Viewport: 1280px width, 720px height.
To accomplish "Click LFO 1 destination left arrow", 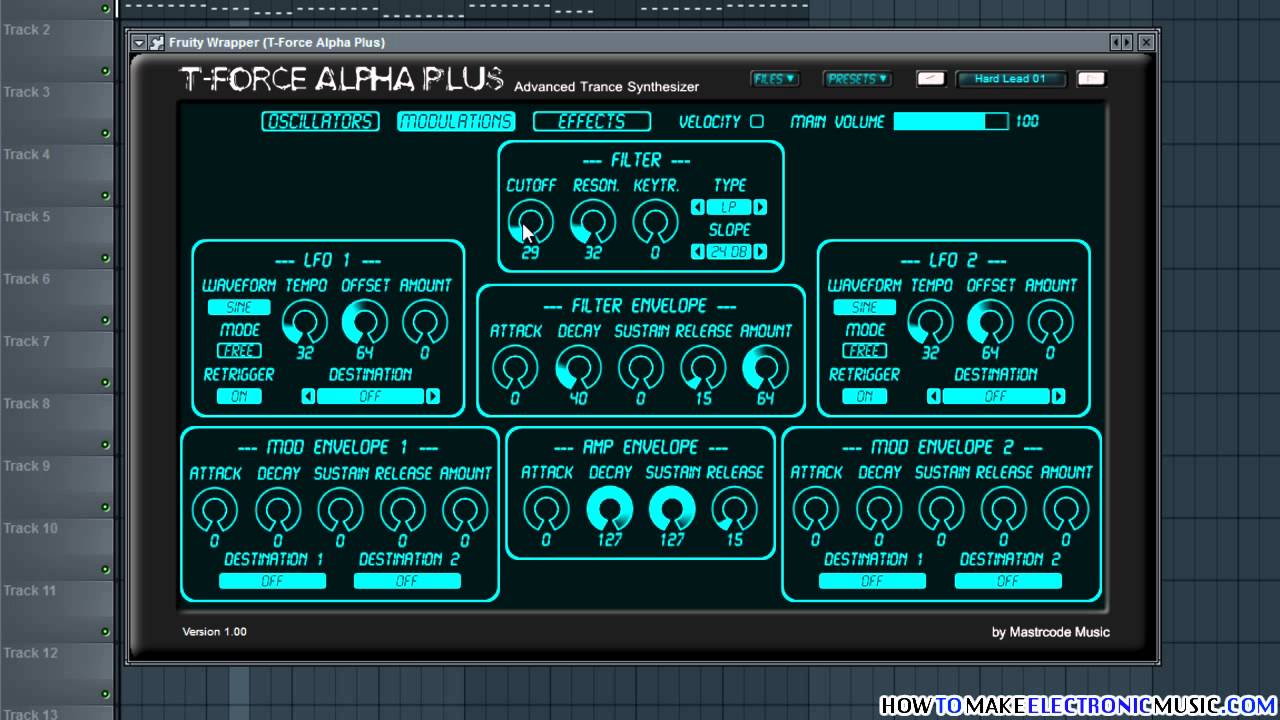I will (308, 396).
